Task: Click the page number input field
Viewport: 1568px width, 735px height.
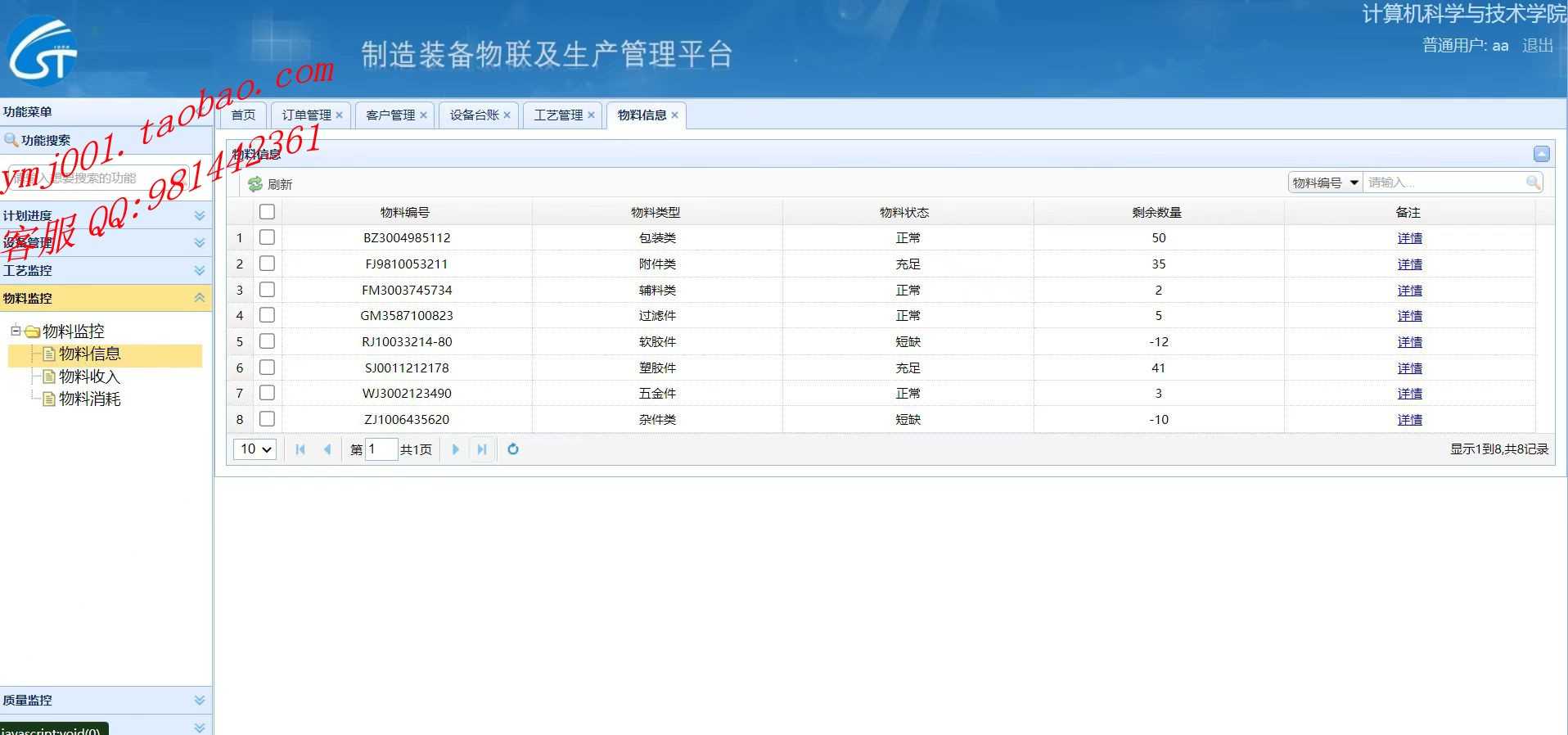Action: tap(381, 449)
